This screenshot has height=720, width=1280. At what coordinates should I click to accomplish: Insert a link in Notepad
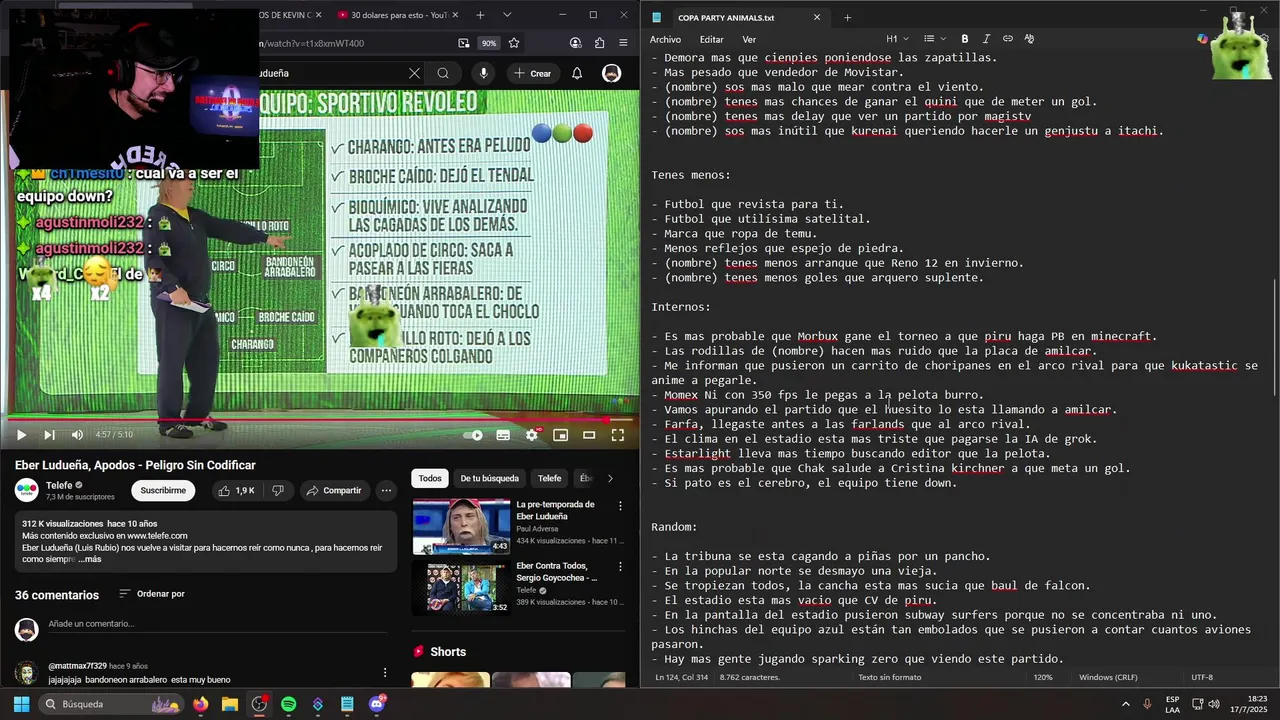1008,39
